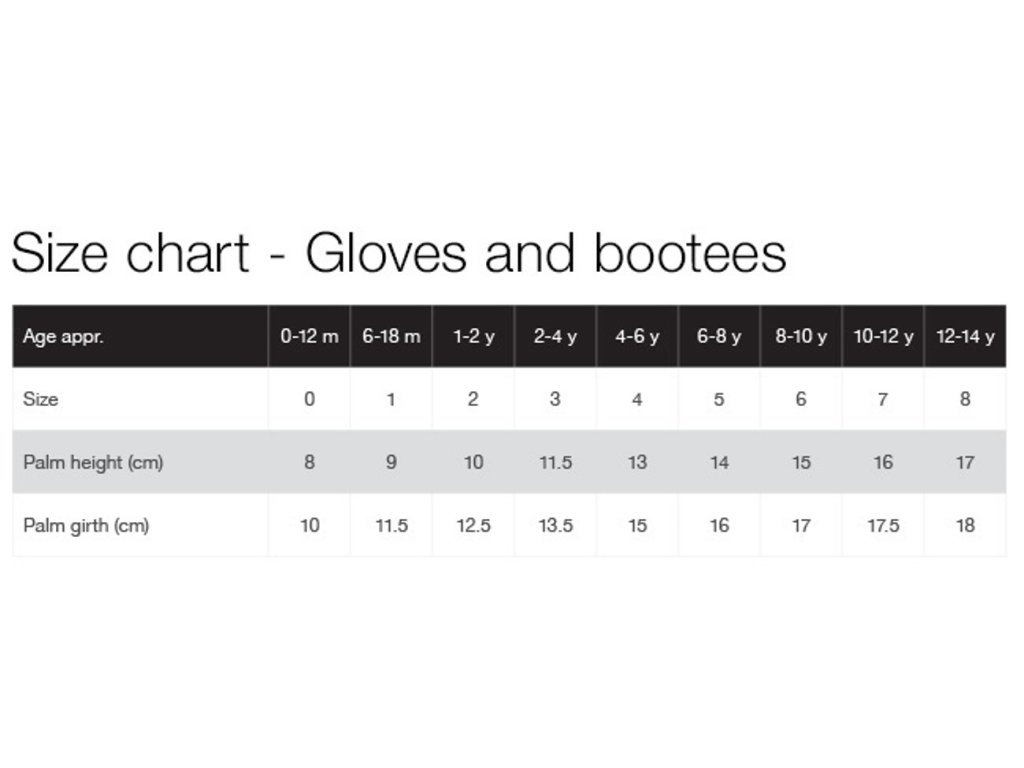Click the '6-8 y' column header

pyautogui.click(x=719, y=337)
